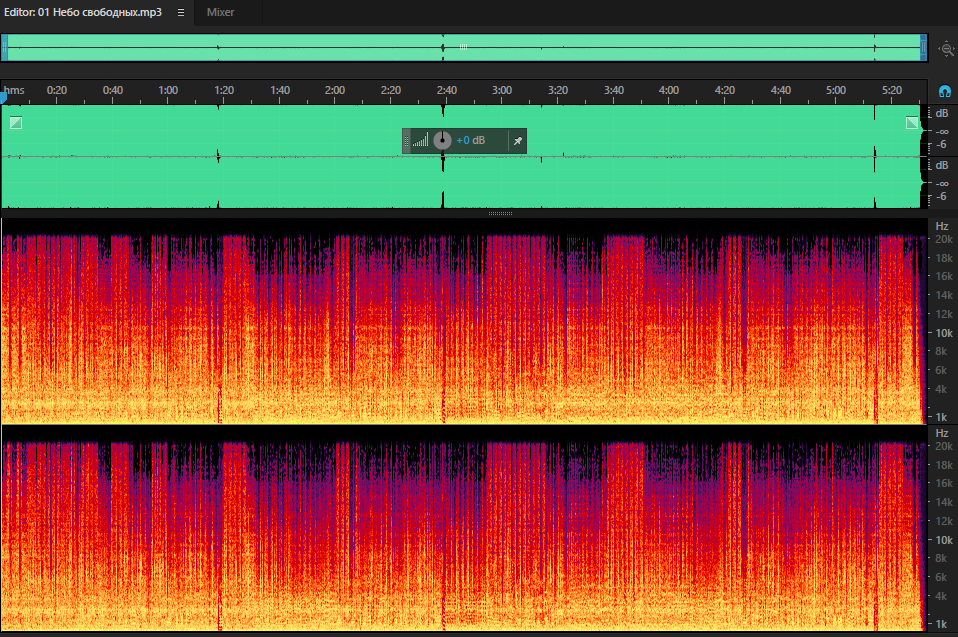The width and height of the screenshot is (958, 637).
Task: Grab the Fade In handle on the waveform
Action: (x=16, y=123)
